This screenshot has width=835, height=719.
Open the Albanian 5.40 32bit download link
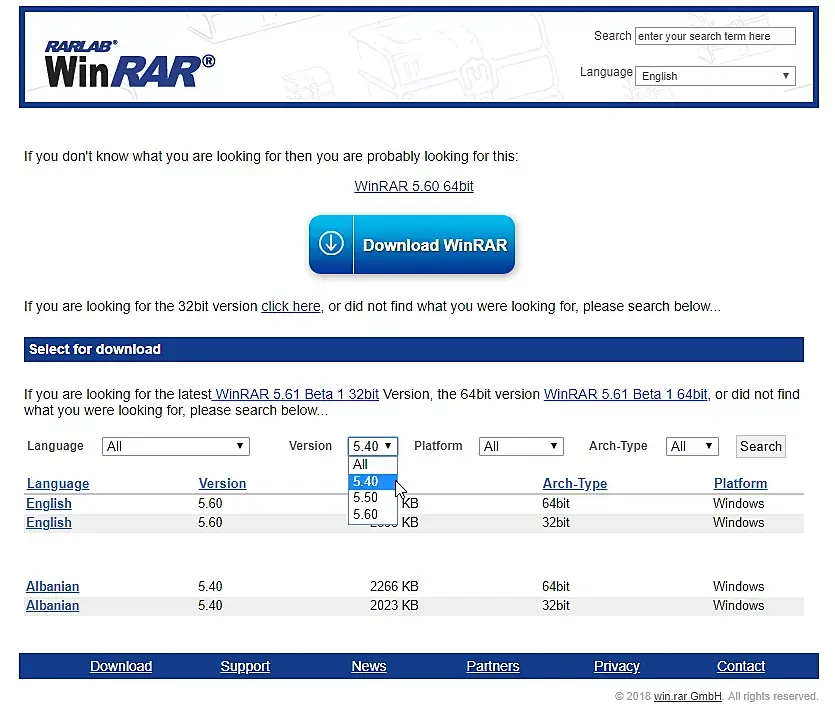[53, 606]
